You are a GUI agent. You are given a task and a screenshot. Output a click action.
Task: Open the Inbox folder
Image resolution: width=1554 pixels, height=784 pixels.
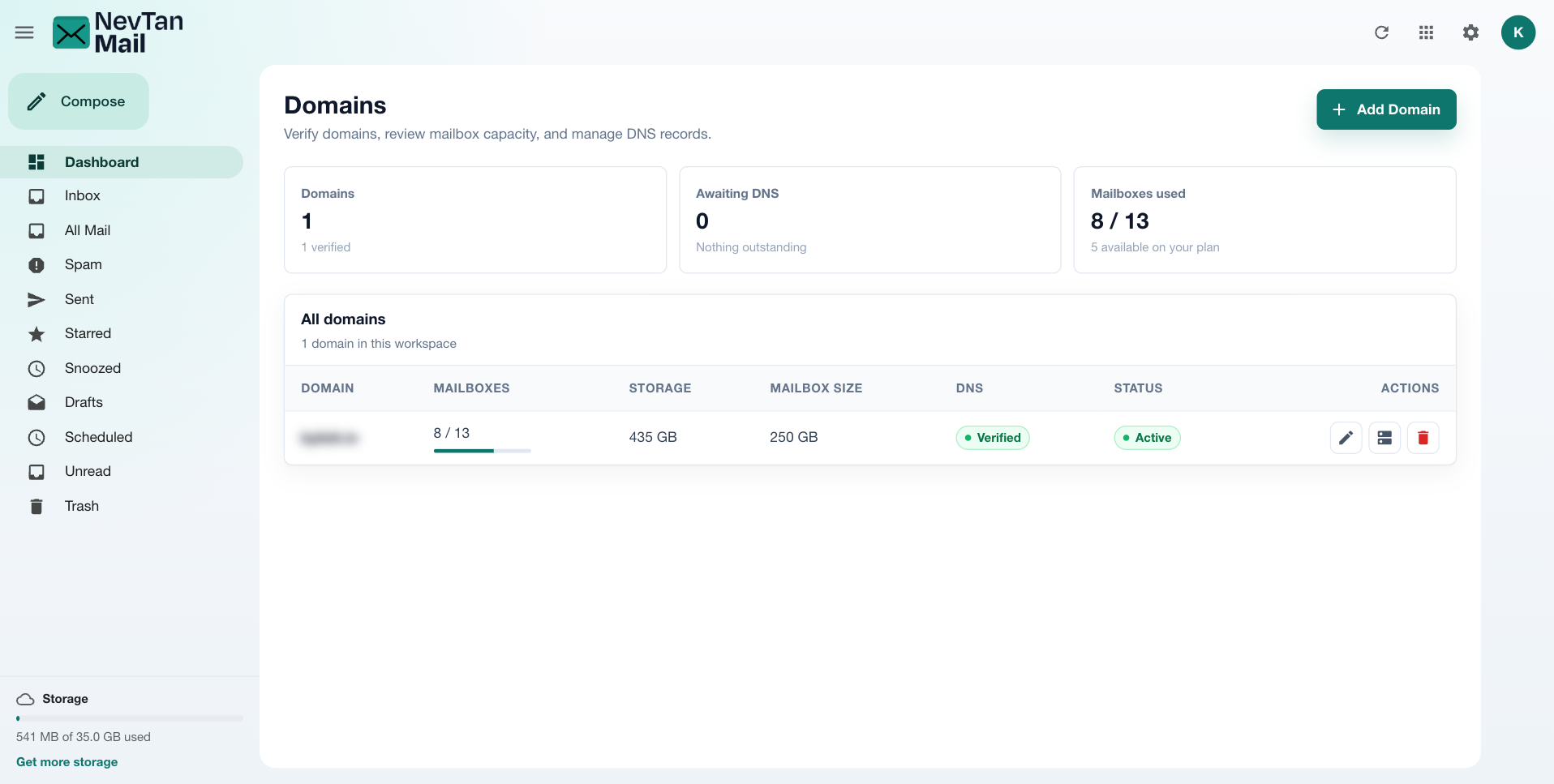[x=122, y=196]
